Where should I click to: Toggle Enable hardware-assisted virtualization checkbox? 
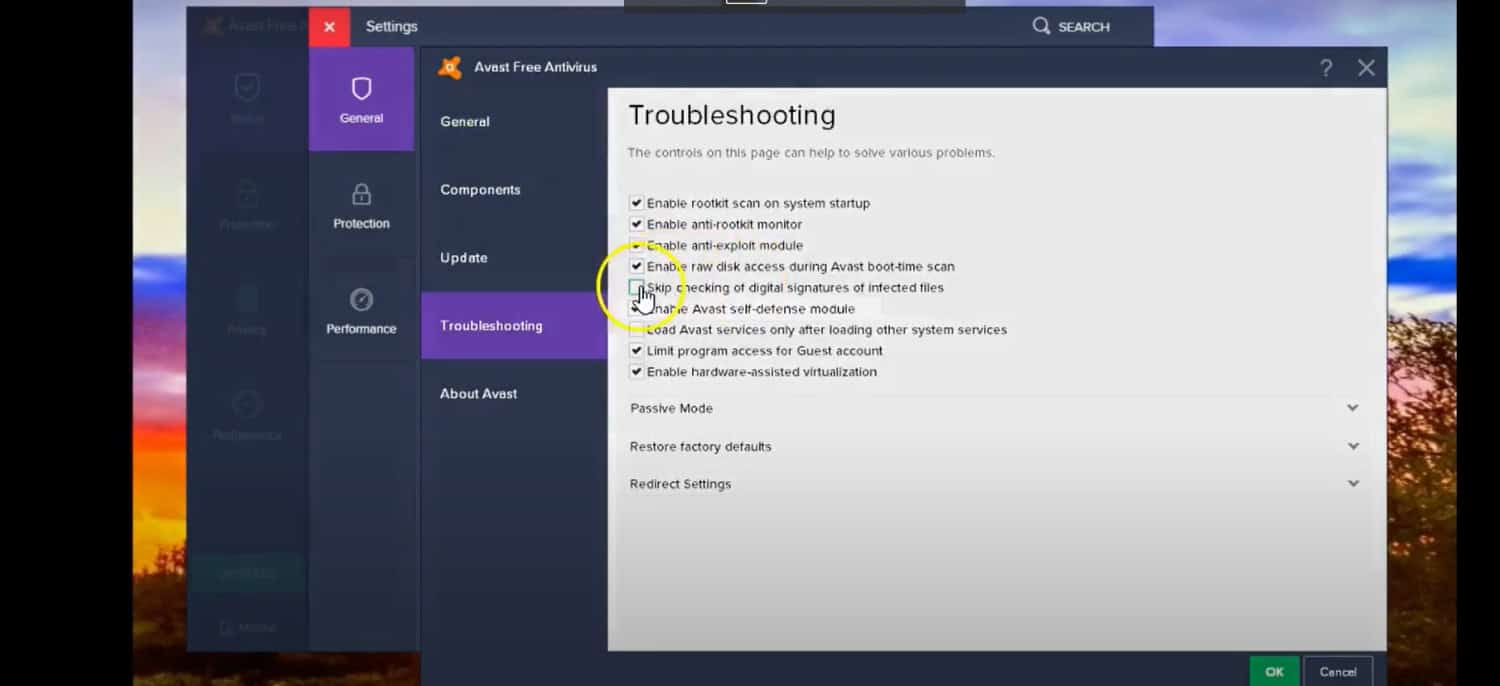pos(636,372)
